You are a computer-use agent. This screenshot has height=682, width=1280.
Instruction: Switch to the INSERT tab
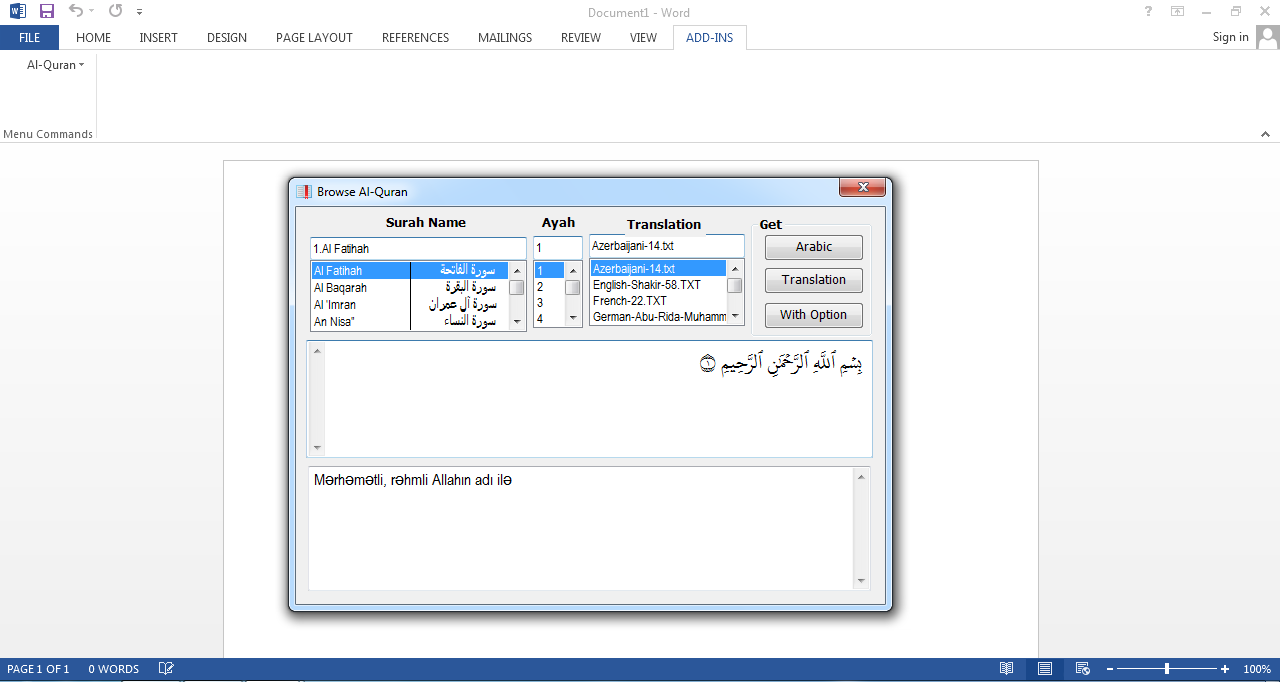point(159,38)
